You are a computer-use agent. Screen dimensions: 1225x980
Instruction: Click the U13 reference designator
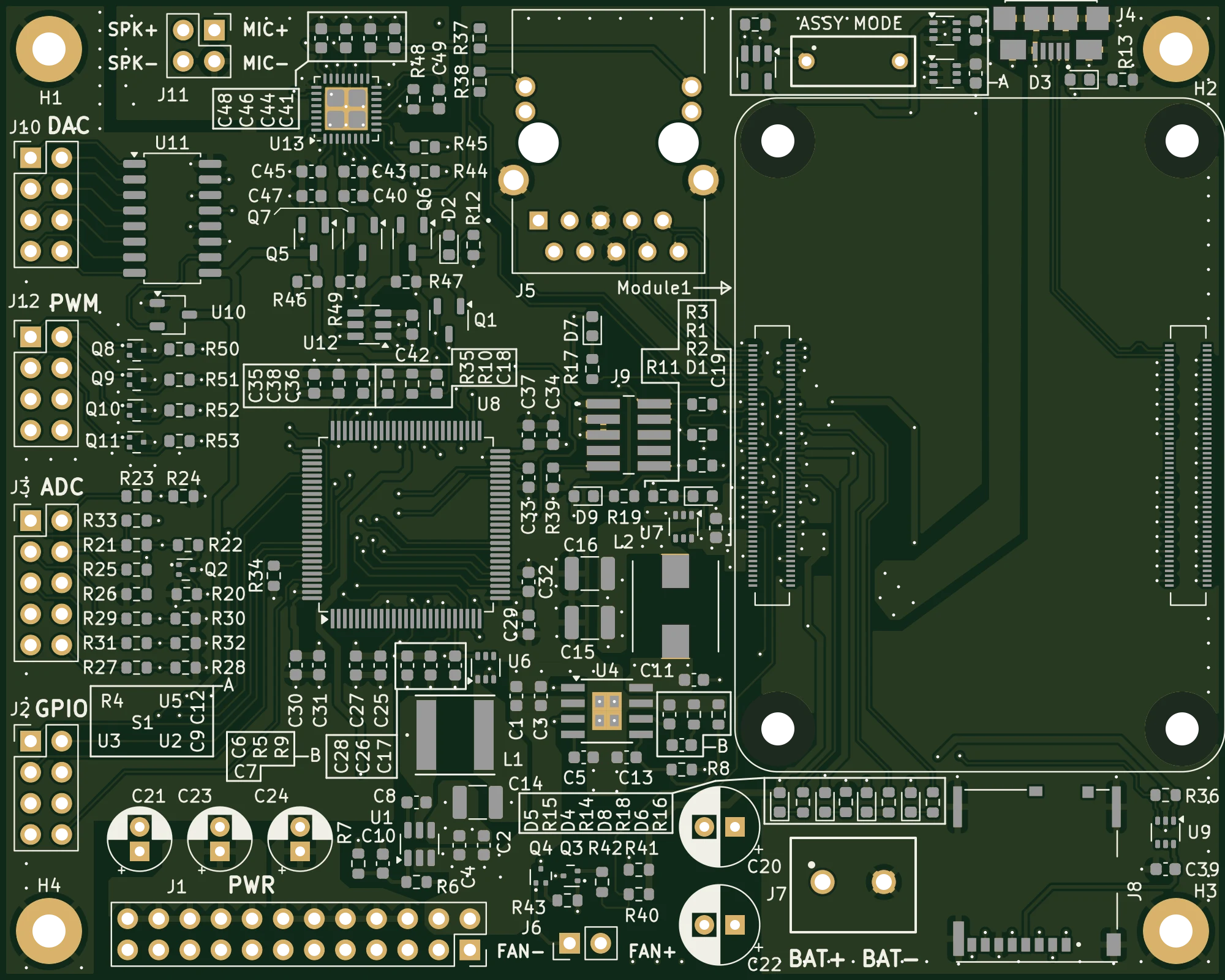286,144
